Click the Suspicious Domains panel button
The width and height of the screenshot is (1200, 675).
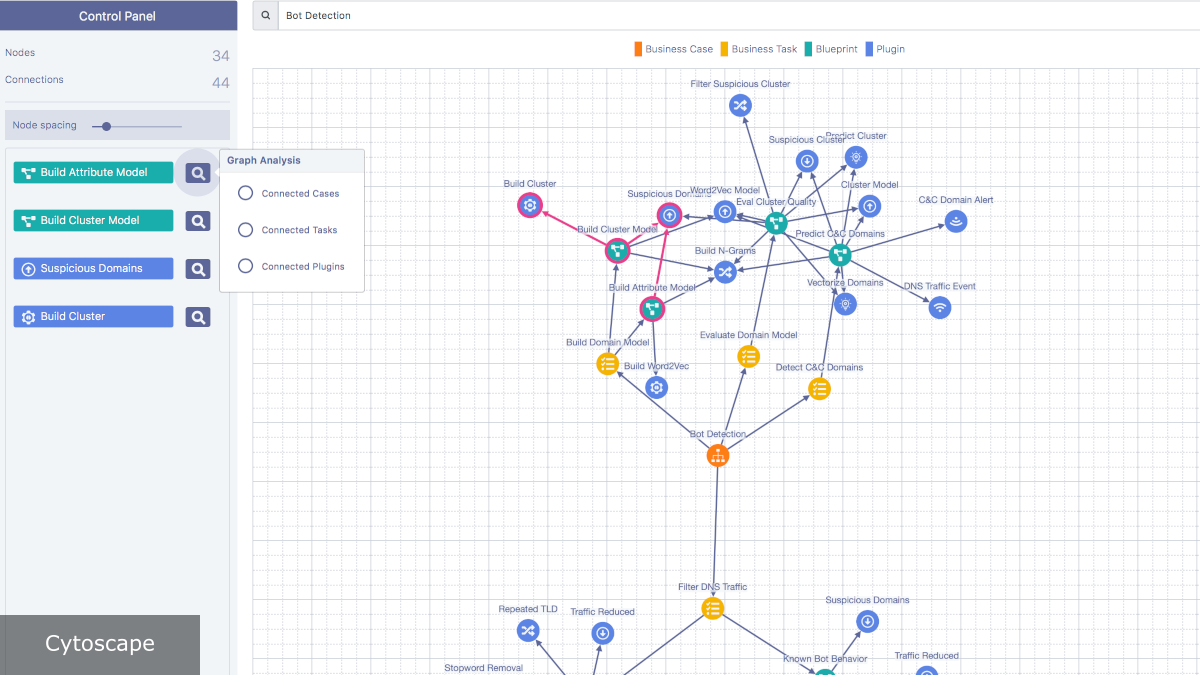click(x=93, y=268)
